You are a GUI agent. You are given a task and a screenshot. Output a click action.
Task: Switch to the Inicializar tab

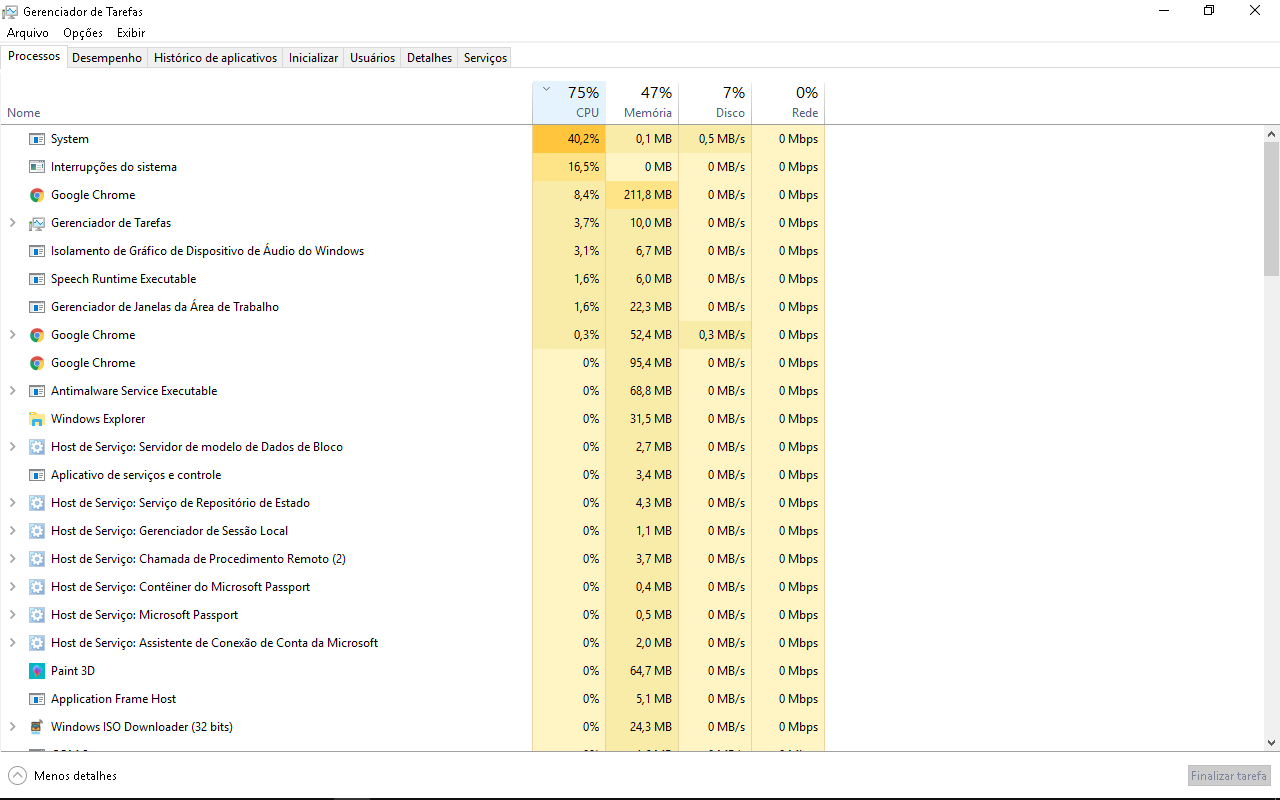pyautogui.click(x=314, y=58)
